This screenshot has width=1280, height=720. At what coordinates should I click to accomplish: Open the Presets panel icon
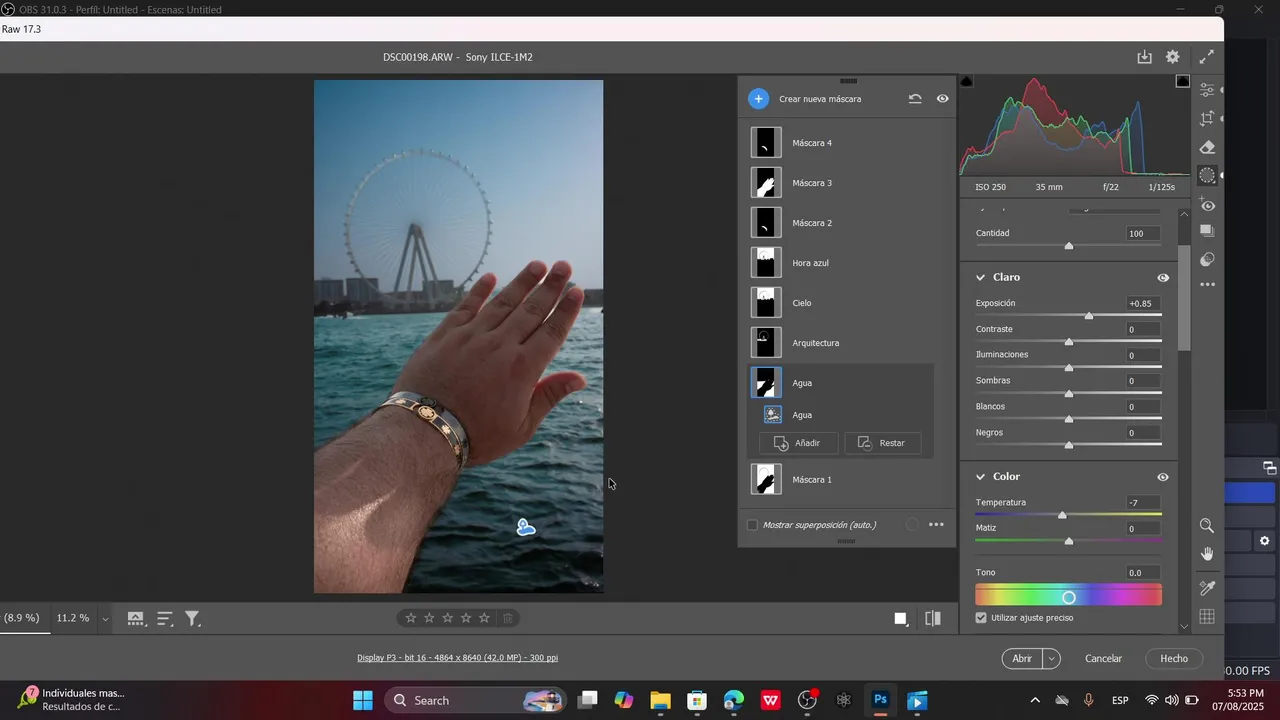1207,259
